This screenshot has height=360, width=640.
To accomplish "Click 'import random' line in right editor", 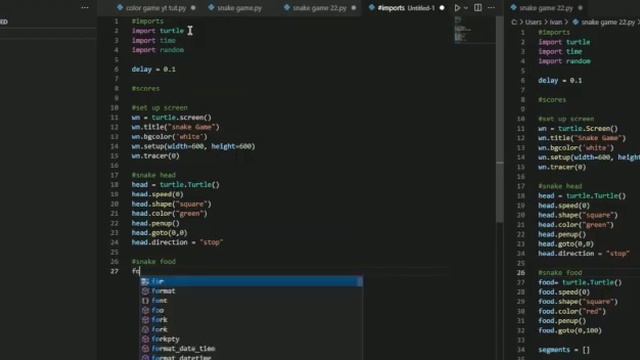I will pos(564,61).
